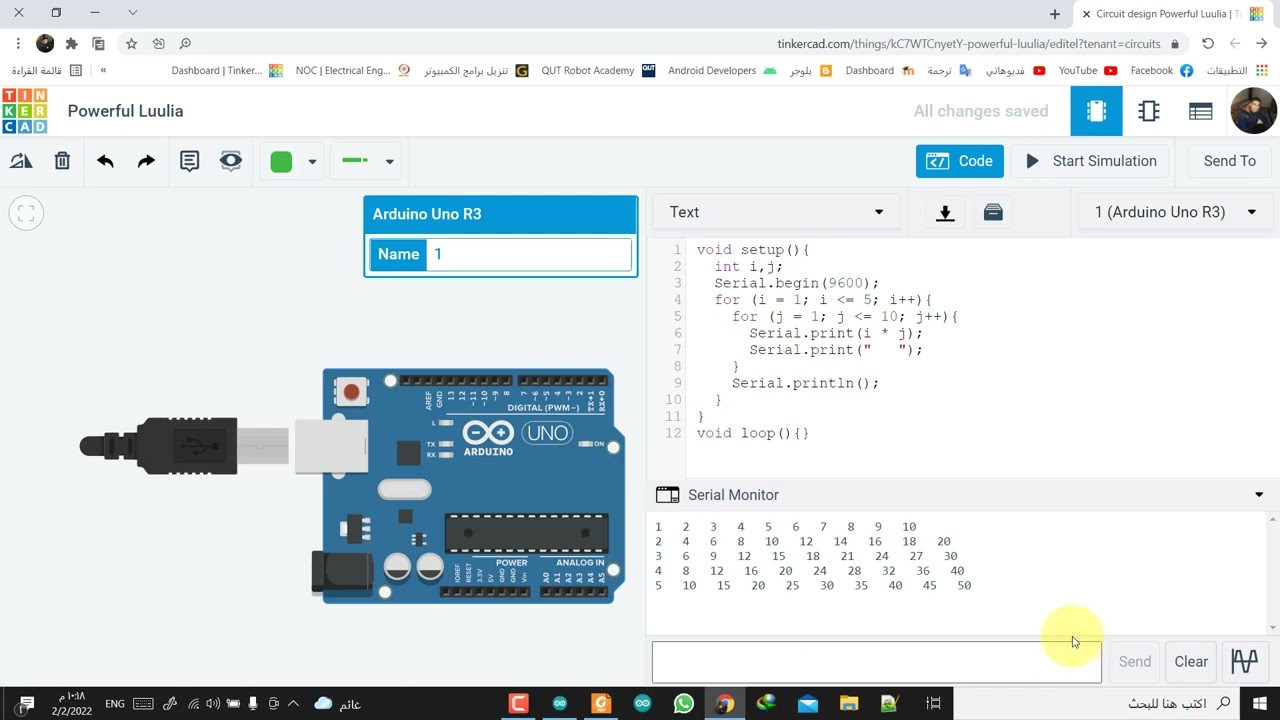The width and height of the screenshot is (1280, 720).
Task: Open the notes annotation tool
Action: click(189, 161)
